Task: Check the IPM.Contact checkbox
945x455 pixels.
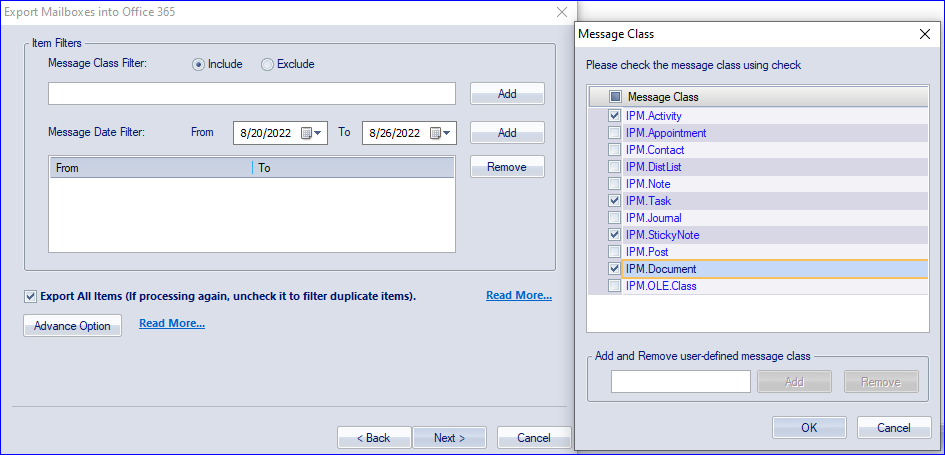Action: click(614, 150)
